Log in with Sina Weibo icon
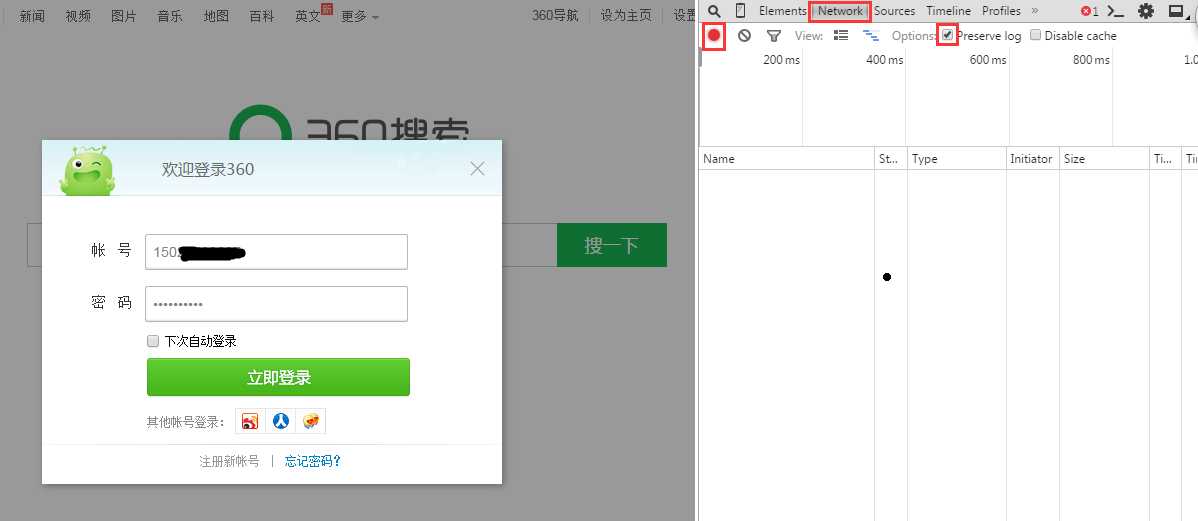The image size is (1198, 521). 249,420
